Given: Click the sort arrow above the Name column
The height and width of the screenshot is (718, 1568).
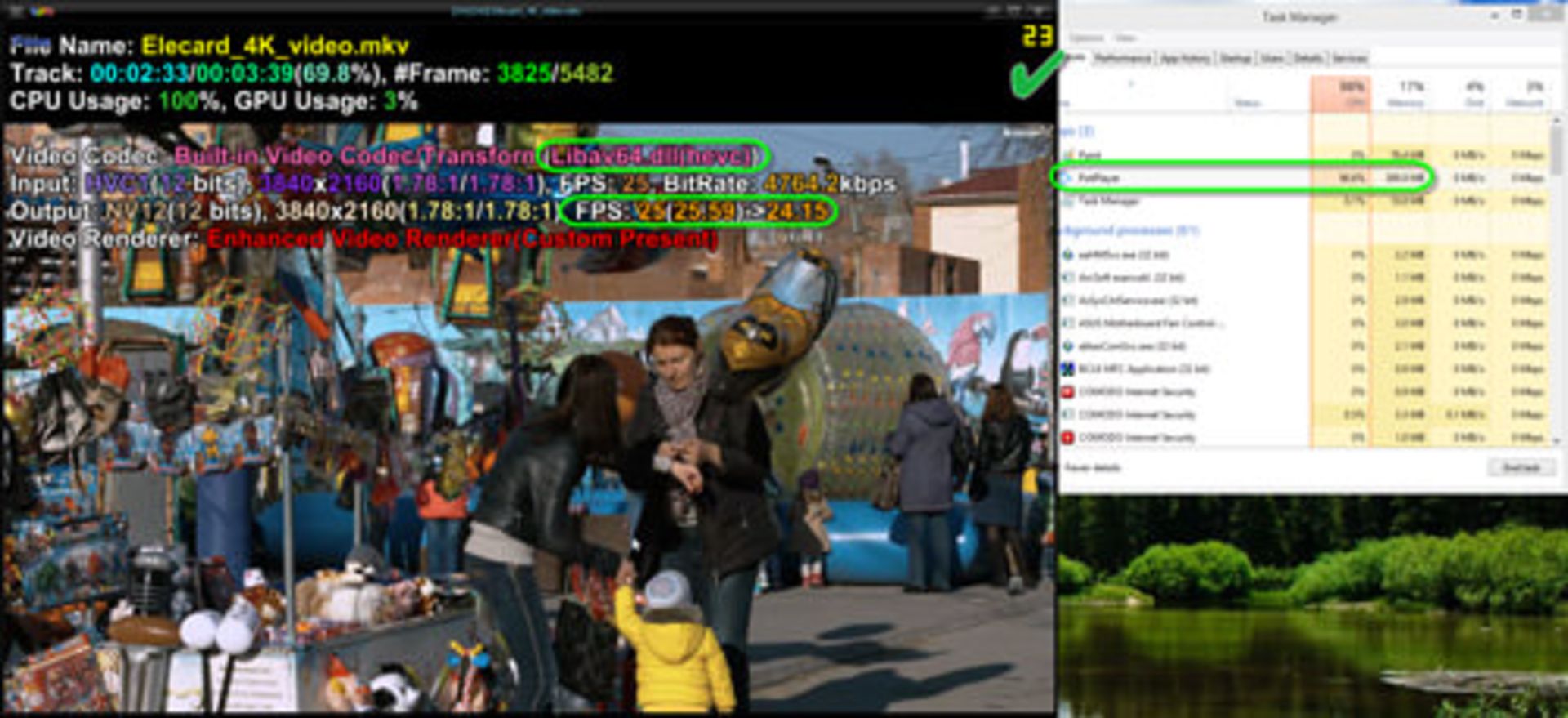Looking at the screenshot, I should point(1131,83).
